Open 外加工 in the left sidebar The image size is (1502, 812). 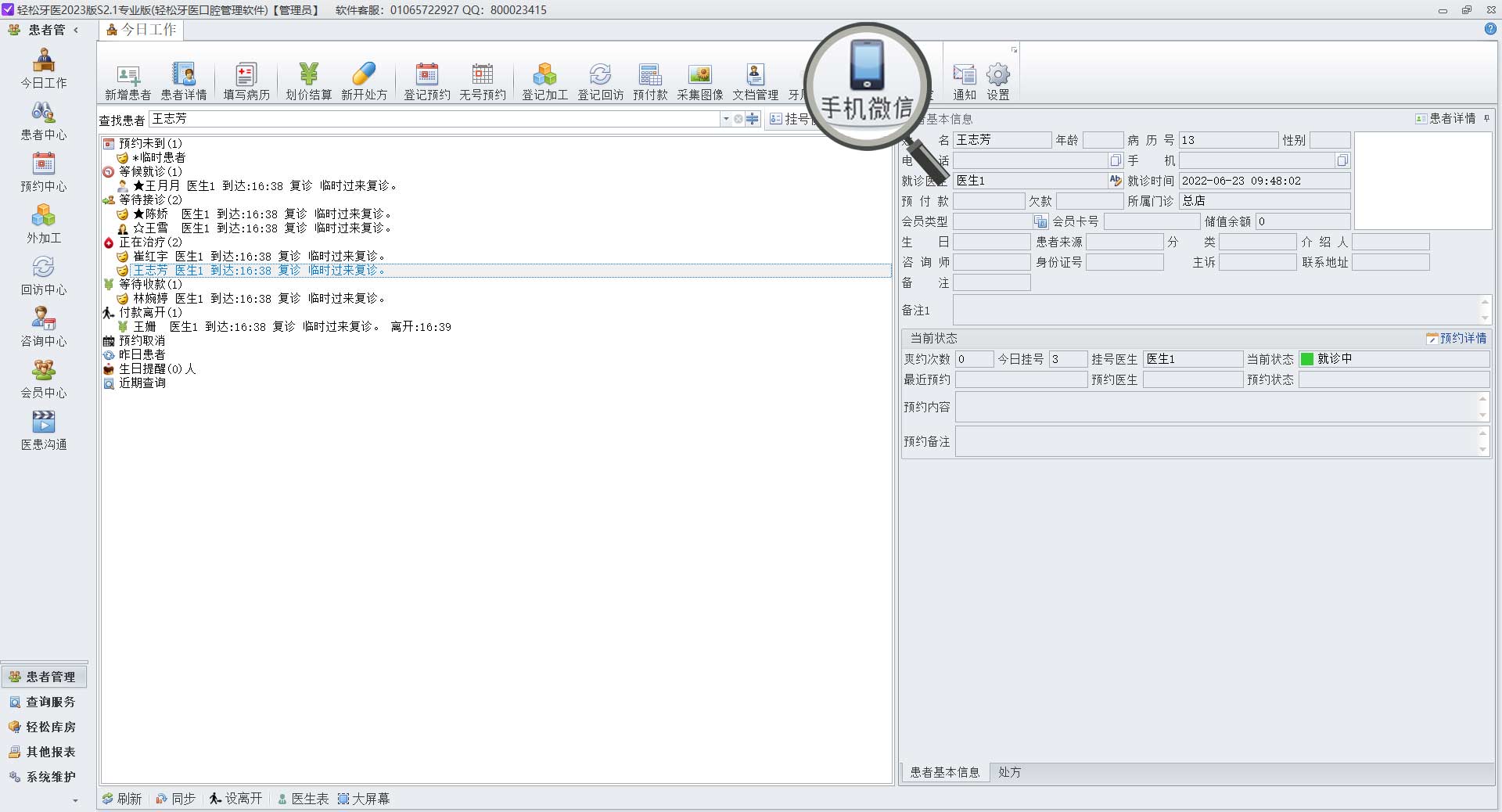pyautogui.click(x=44, y=225)
